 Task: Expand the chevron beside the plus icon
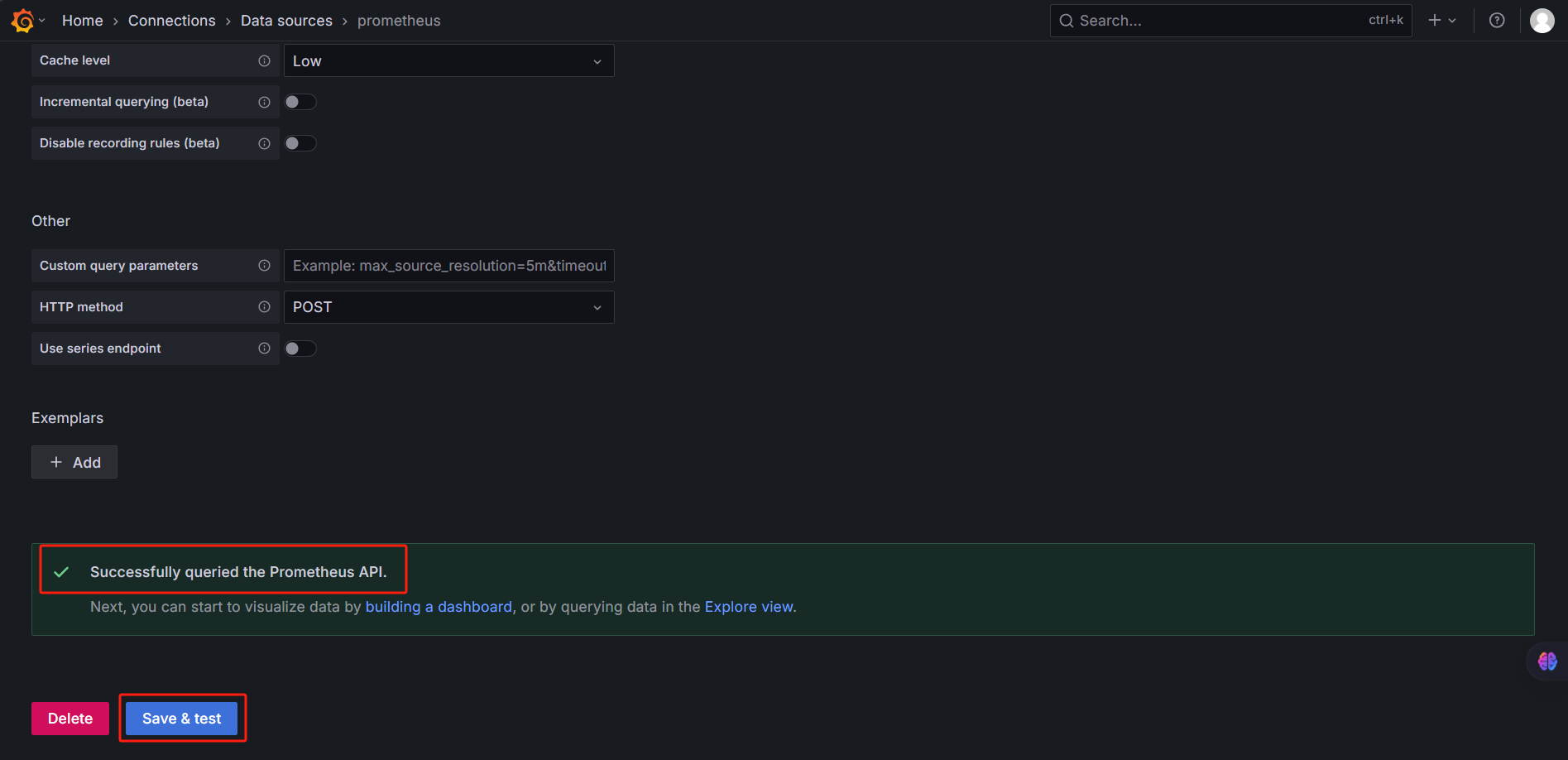(1452, 21)
